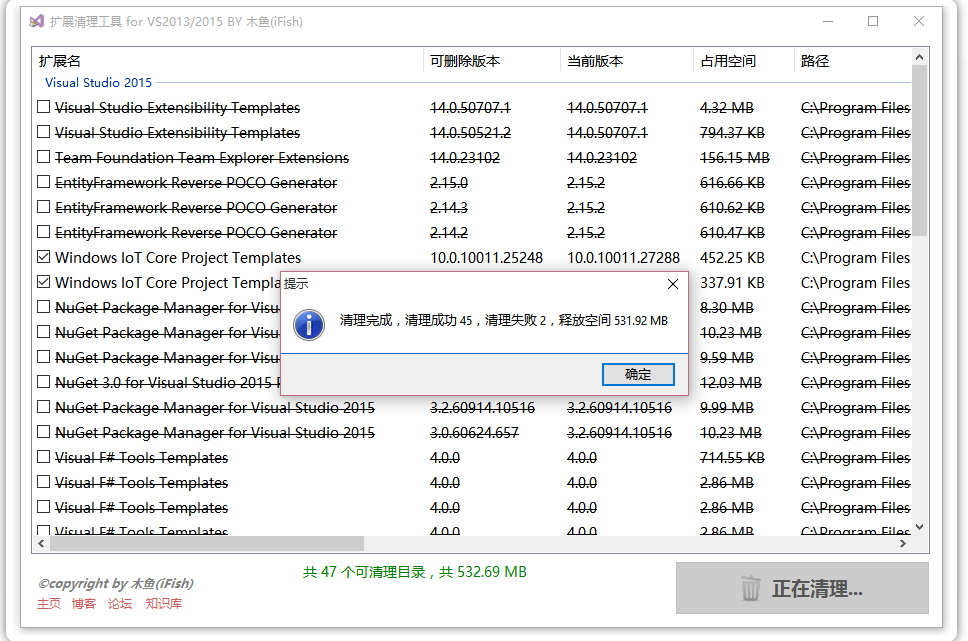
Task: Click the 确定 button in the dialog
Action: tap(638, 374)
